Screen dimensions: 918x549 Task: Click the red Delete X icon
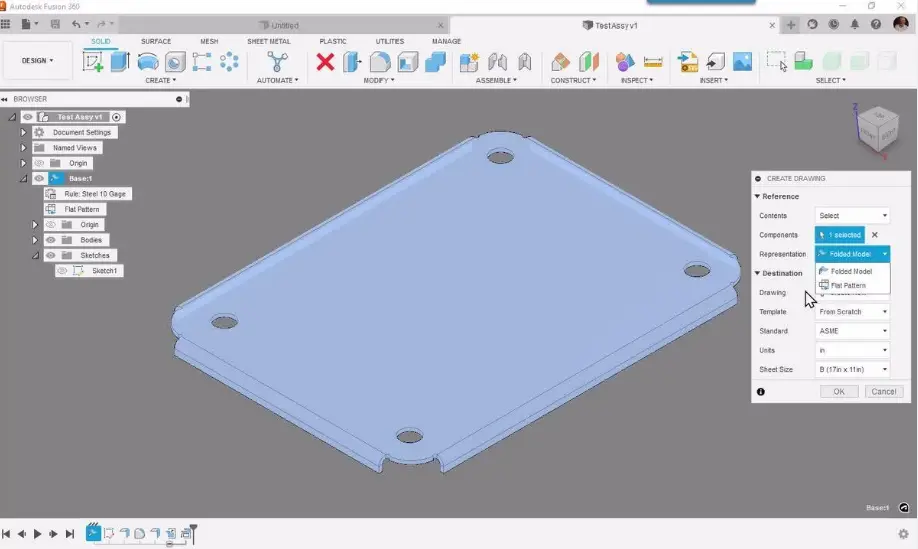[325, 61]
